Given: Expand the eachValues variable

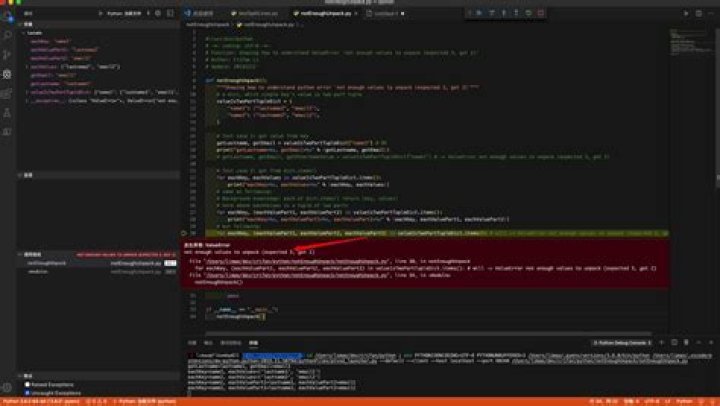Looking at the screenshot, I should (27, 67).
